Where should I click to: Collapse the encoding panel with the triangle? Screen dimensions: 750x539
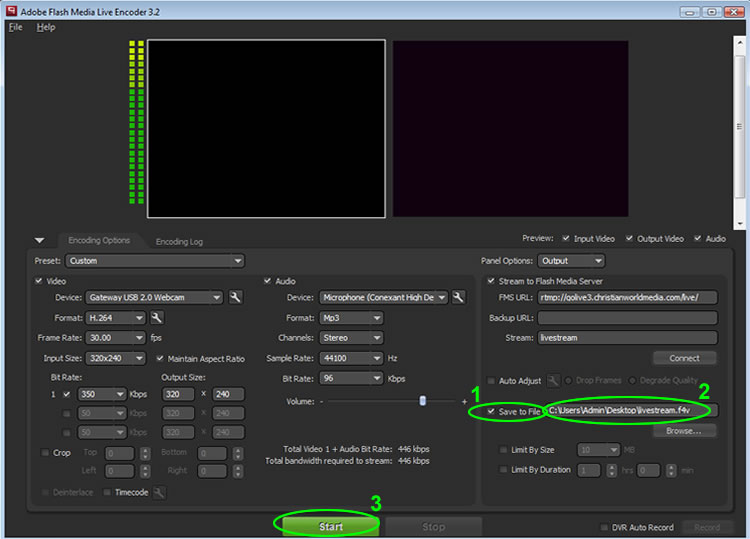[x=39, y=240]
